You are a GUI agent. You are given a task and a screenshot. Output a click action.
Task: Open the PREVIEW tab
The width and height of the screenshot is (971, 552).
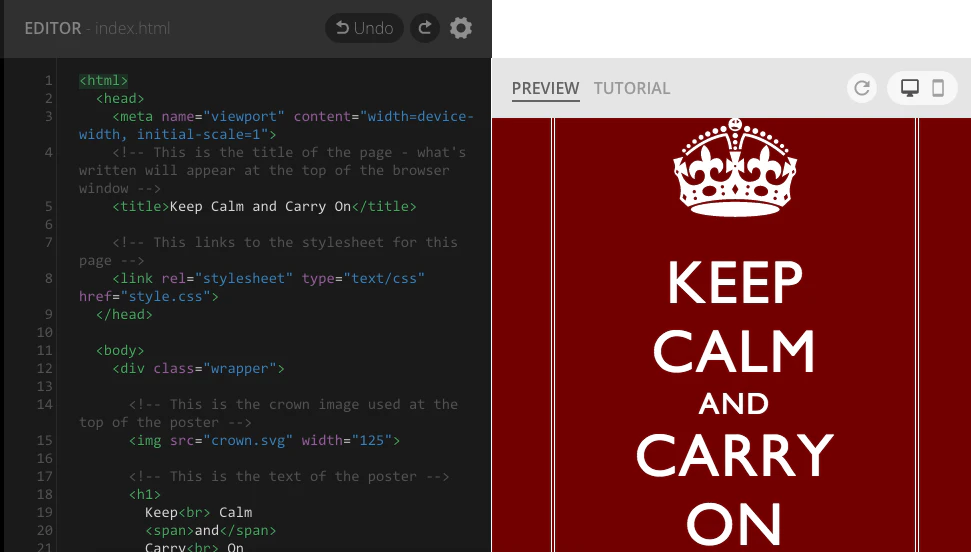[x=546, y=89]
